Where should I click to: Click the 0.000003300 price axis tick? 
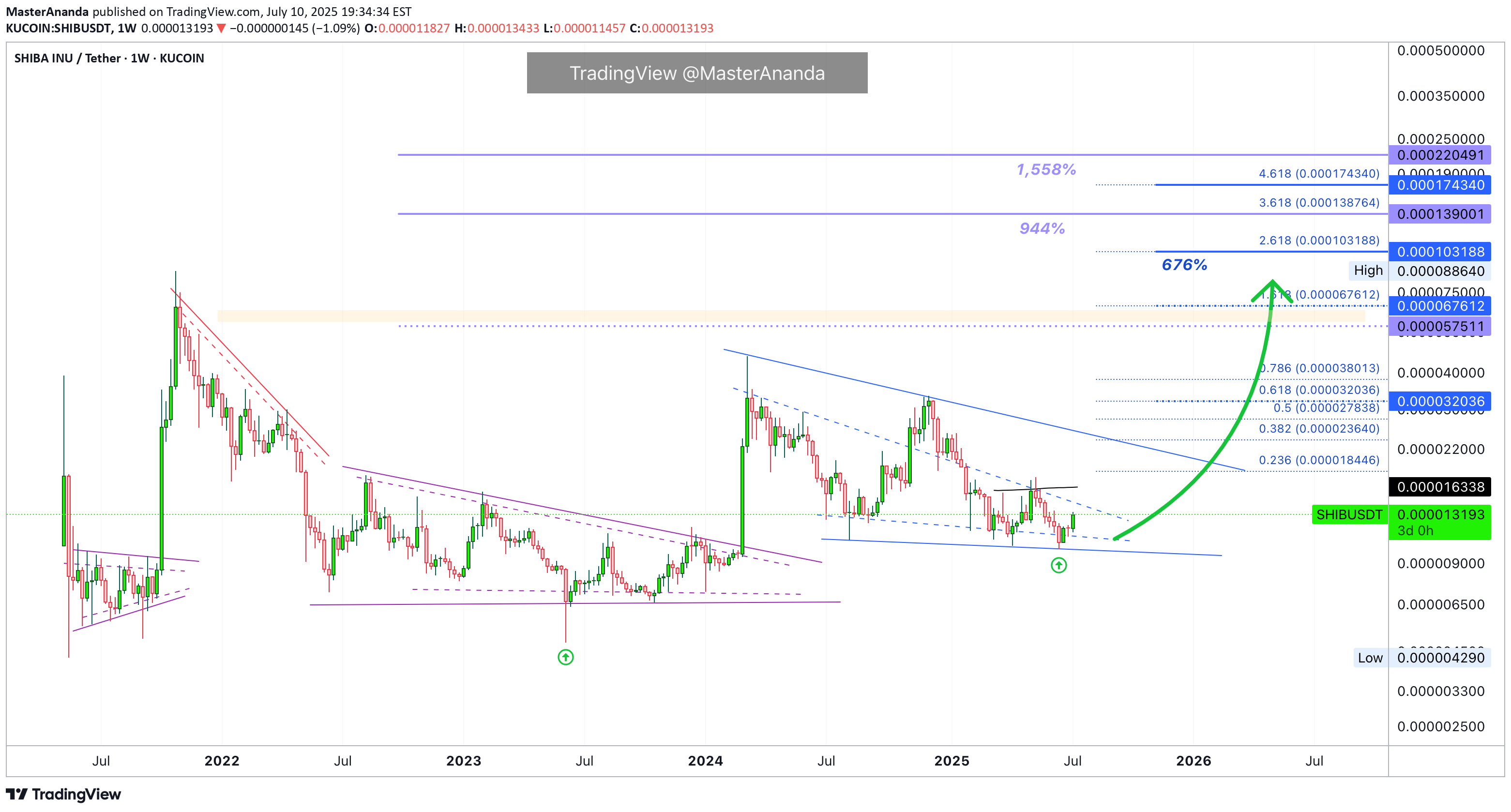[1441, 691]
